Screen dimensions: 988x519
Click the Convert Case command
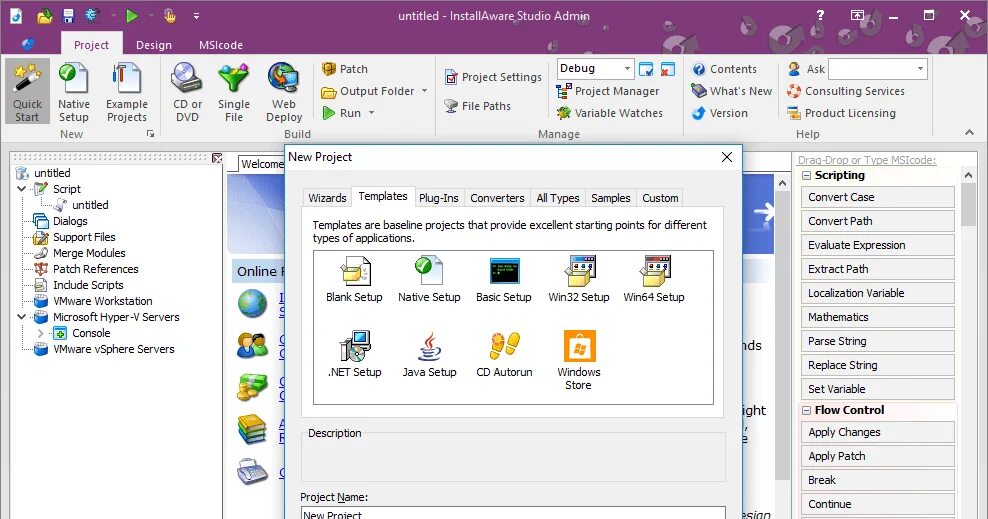click(x=877, y=197)
